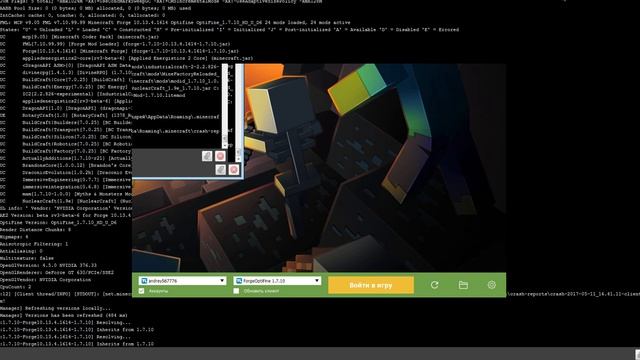Click the red clear icon in the lower console button pair

pos(234,169)
